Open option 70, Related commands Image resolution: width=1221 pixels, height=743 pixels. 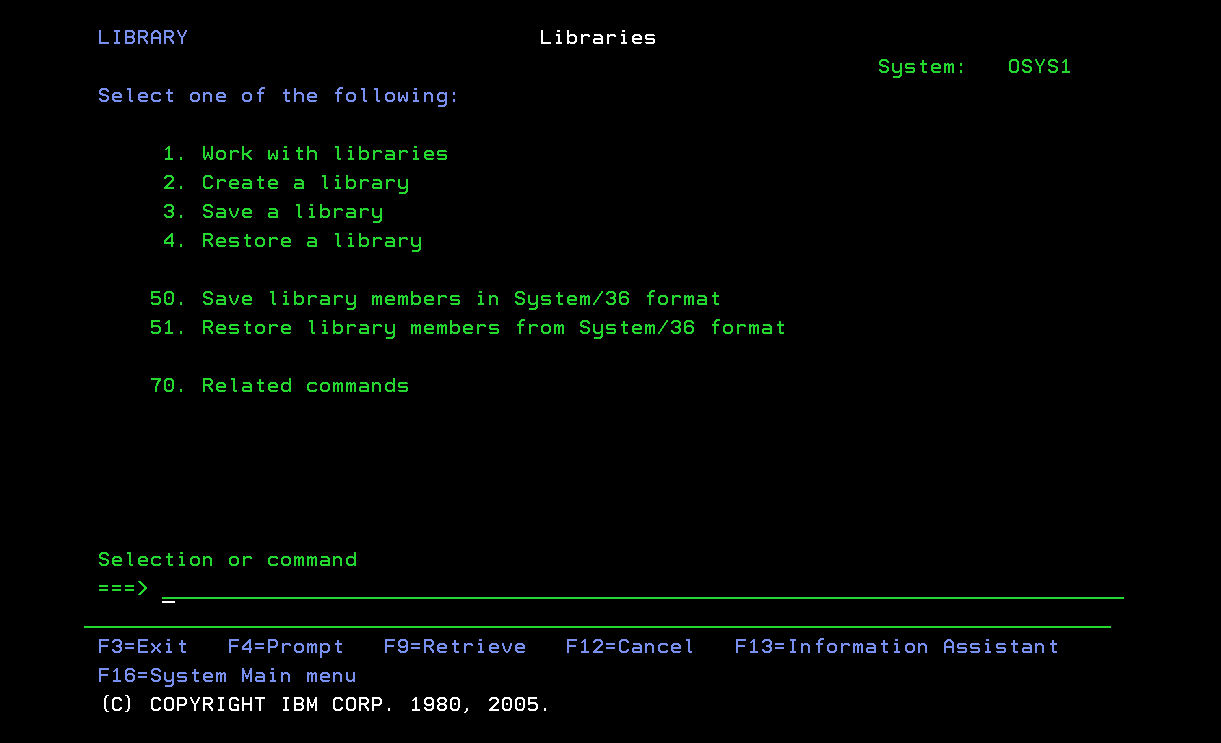click(x=305, y=385)
